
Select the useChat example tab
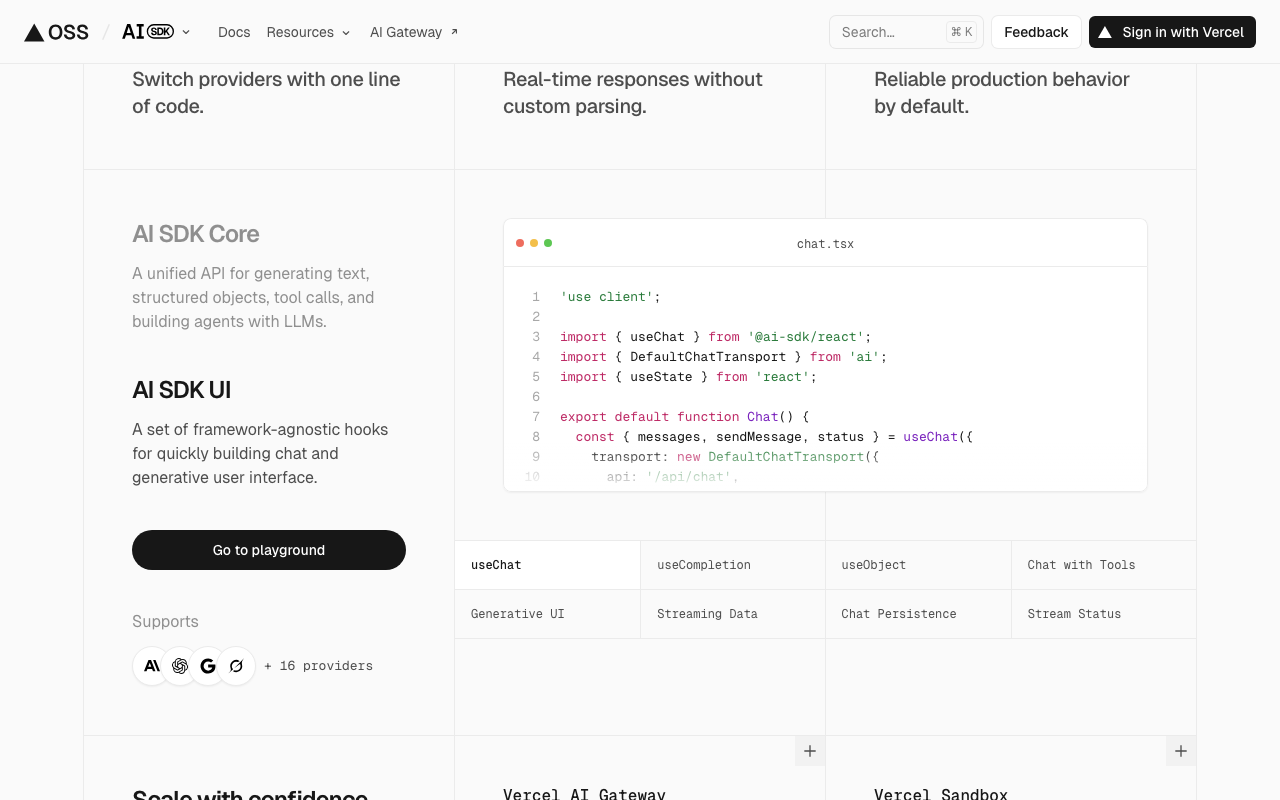pos(547,565)
